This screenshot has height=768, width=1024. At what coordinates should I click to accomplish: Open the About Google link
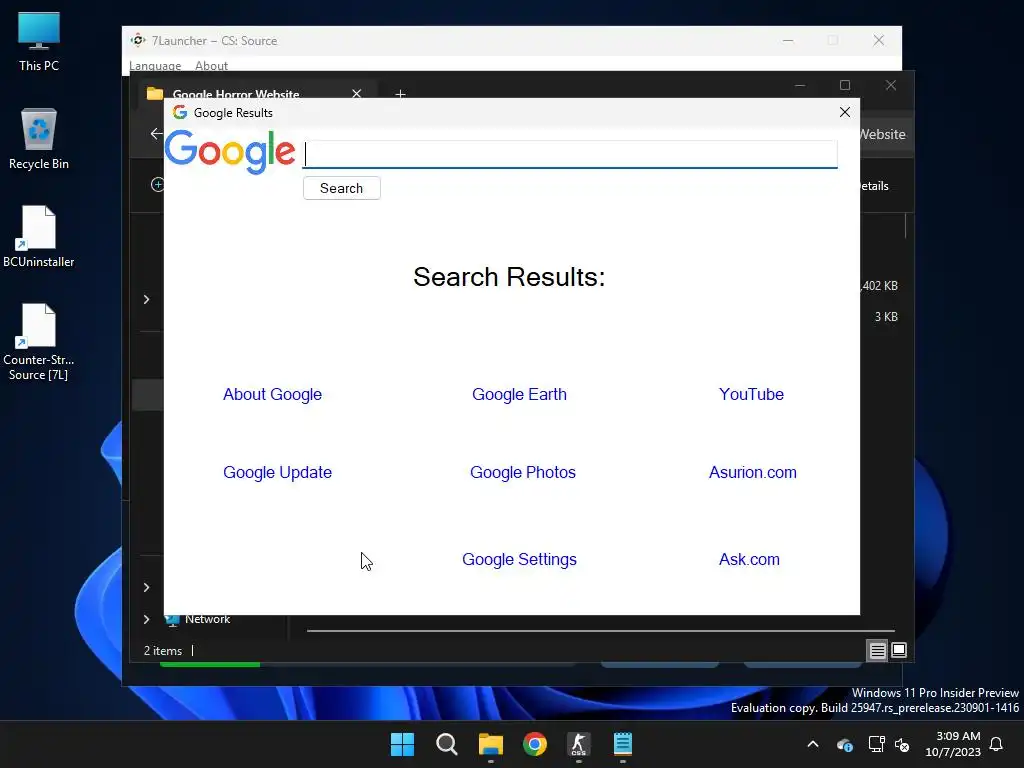pos(272,394)
